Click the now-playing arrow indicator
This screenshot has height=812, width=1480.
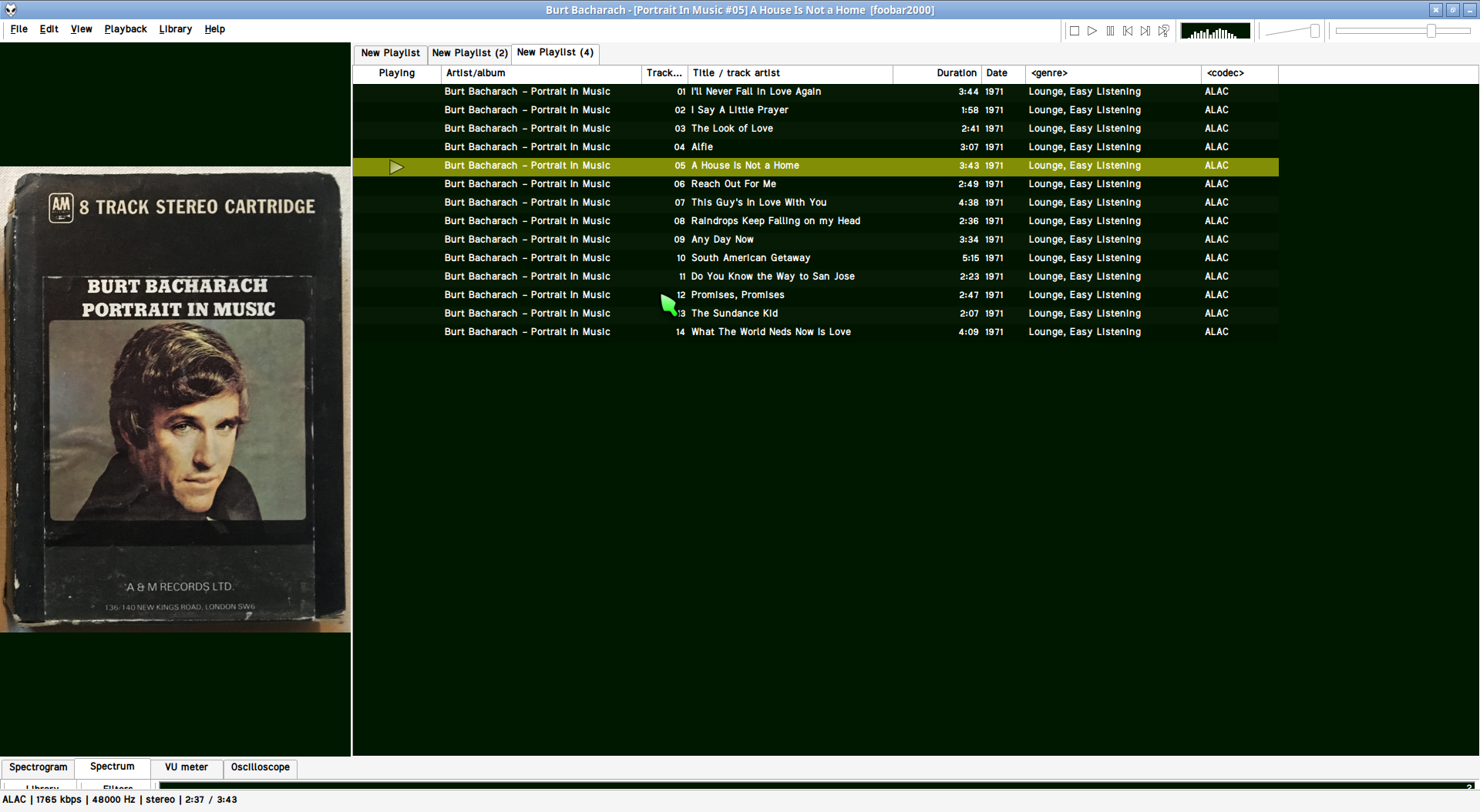(396, 167)
